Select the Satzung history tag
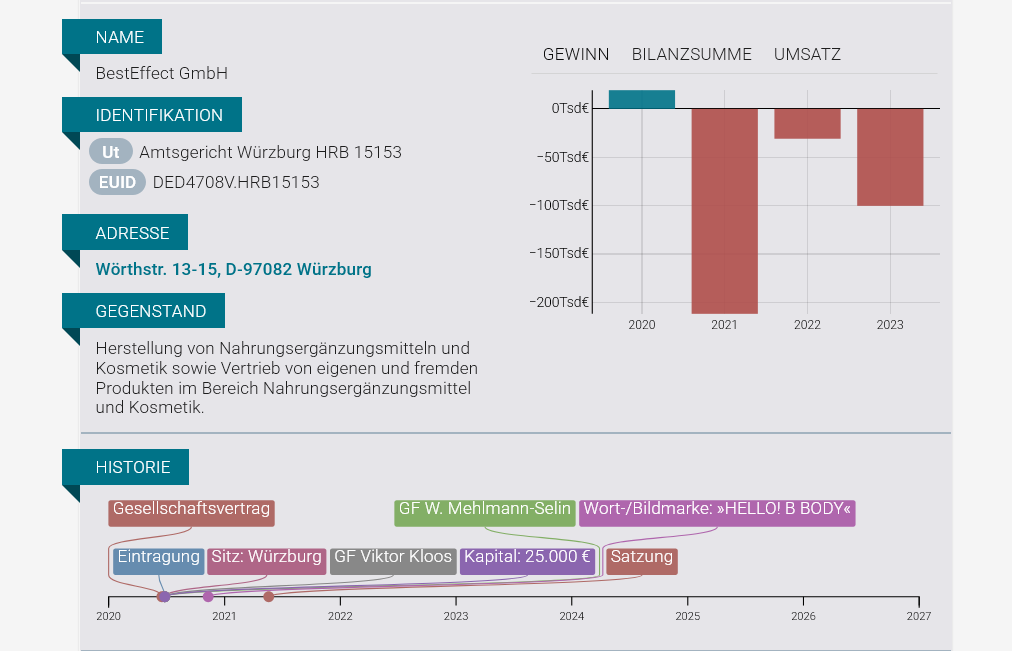 click(x=642, y=560)
